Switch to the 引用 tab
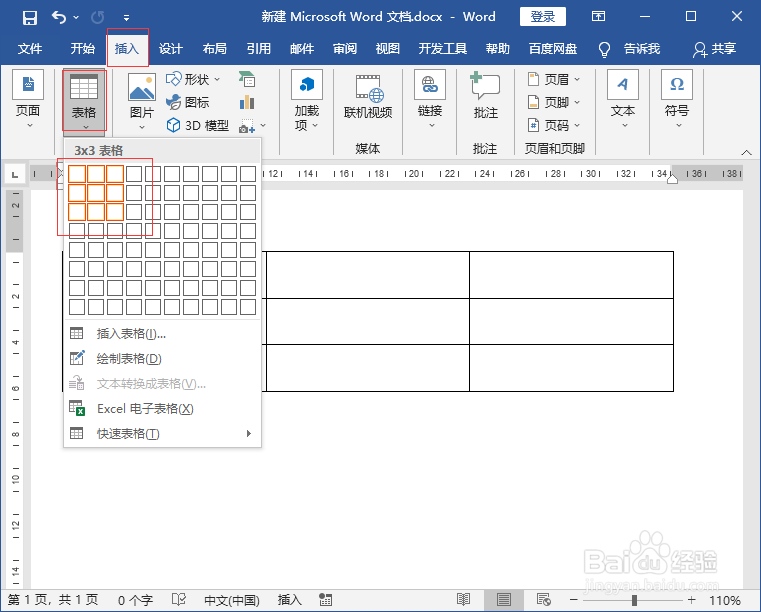The width and height of the screenshot is (761, 612). coord(258,49)
